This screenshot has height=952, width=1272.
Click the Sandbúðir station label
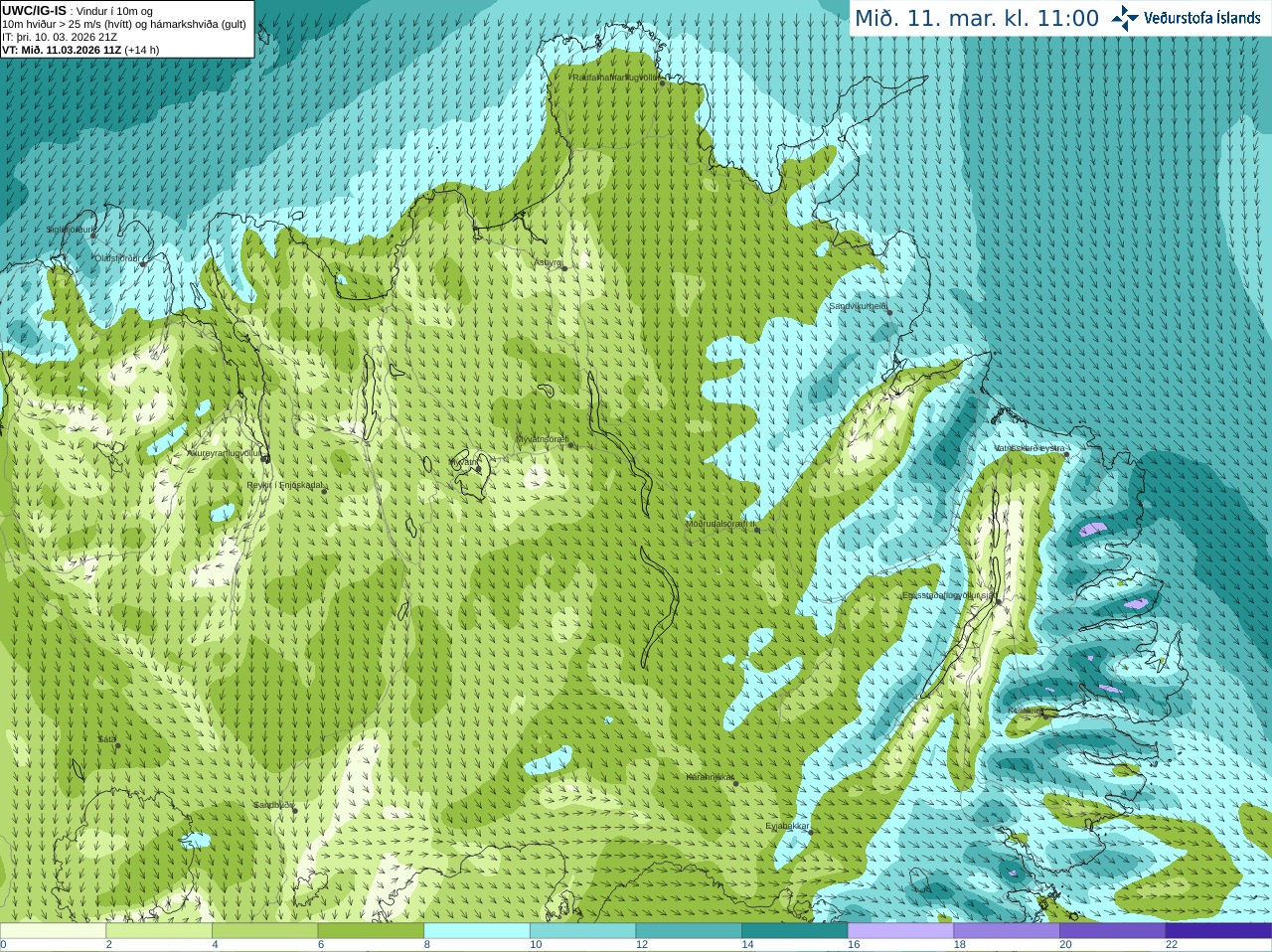pos(272,805)
